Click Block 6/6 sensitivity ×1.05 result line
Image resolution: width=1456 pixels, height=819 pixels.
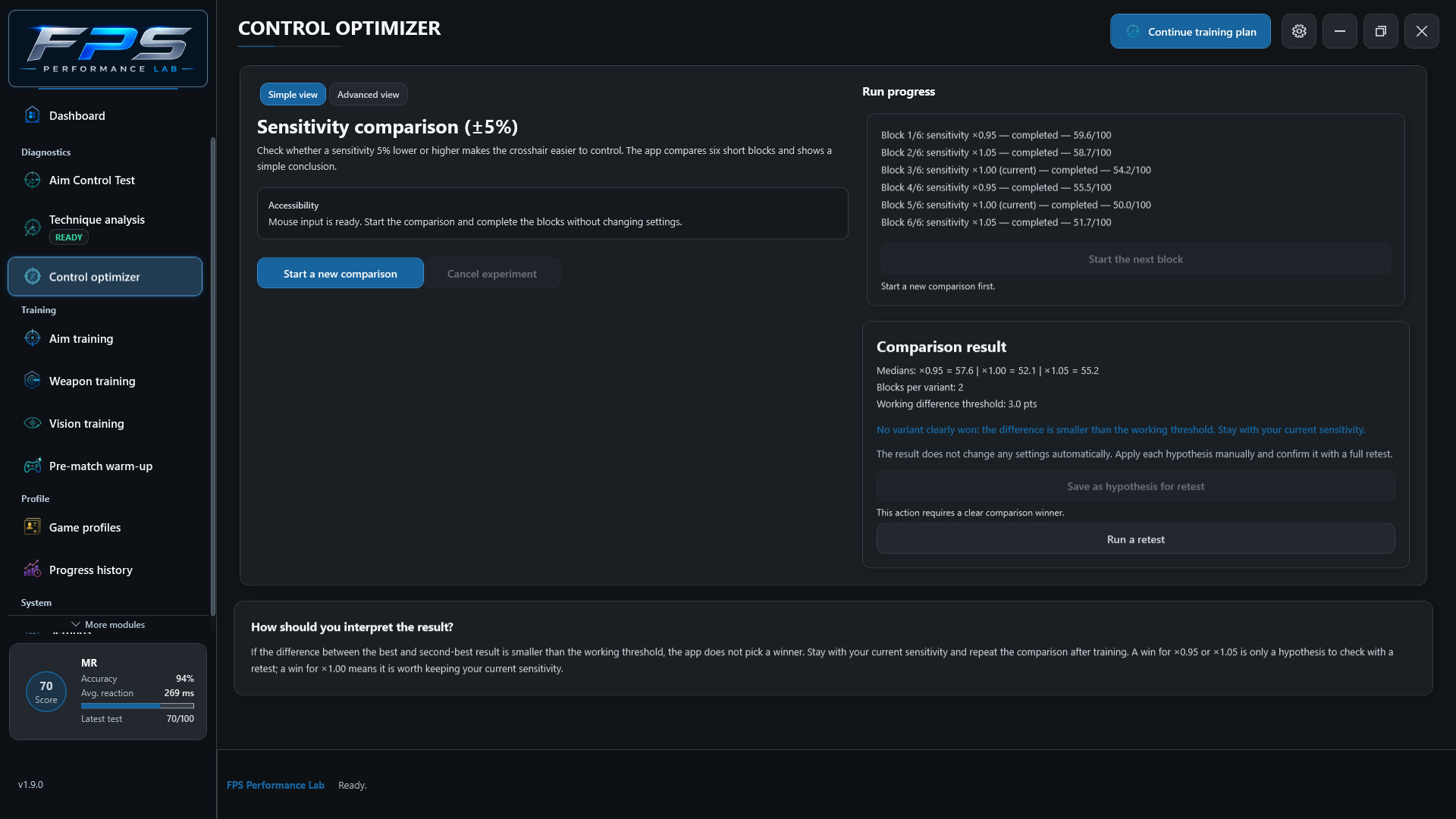pos(996,222)
